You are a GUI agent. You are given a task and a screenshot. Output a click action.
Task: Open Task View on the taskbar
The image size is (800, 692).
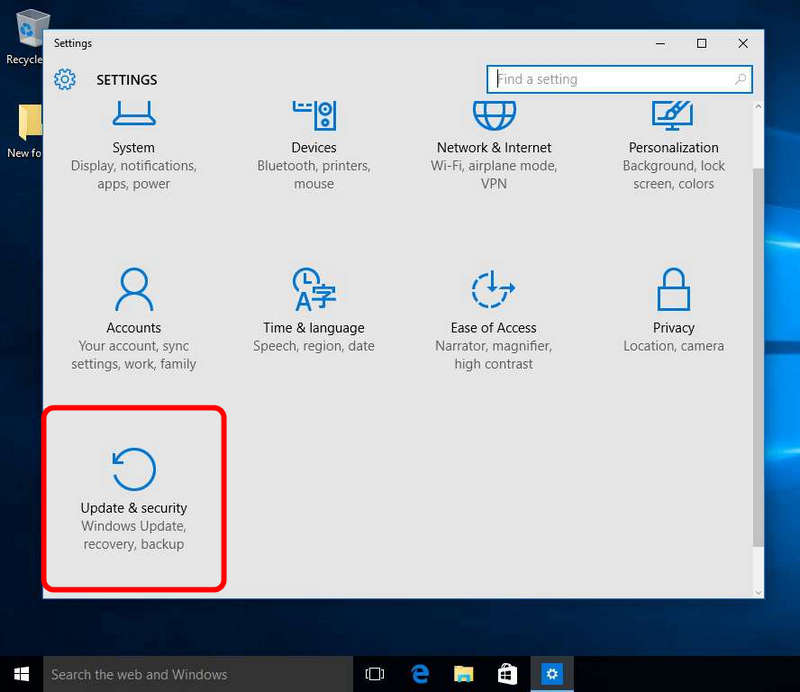[374, 674]
